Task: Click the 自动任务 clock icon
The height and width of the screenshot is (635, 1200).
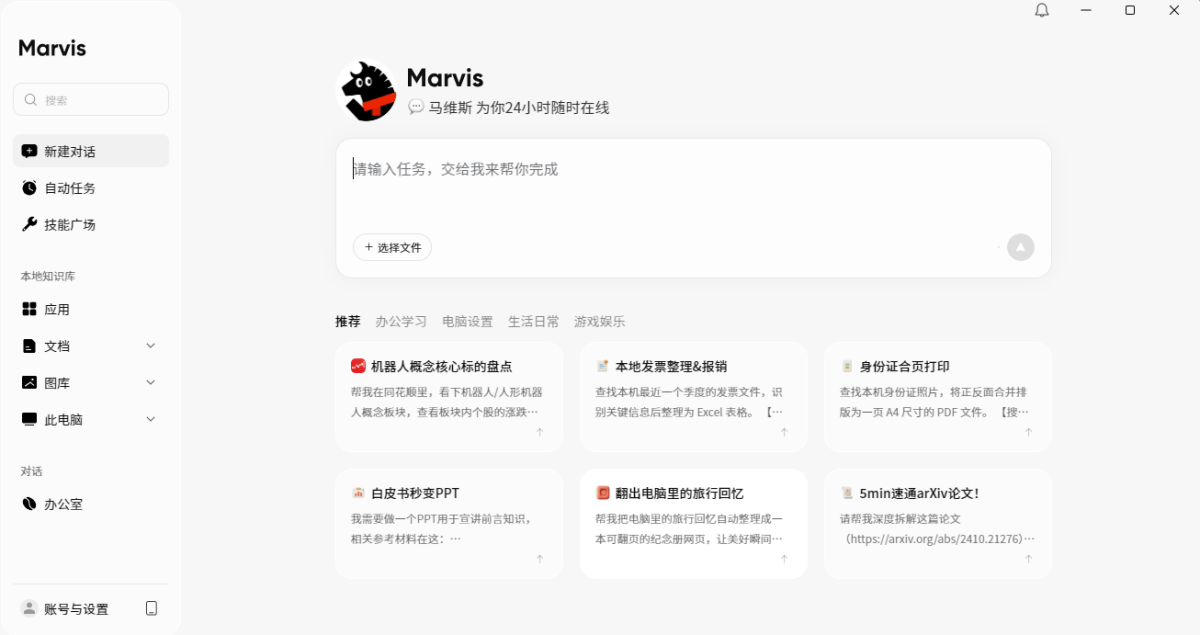Action: [x=29, y=188]
